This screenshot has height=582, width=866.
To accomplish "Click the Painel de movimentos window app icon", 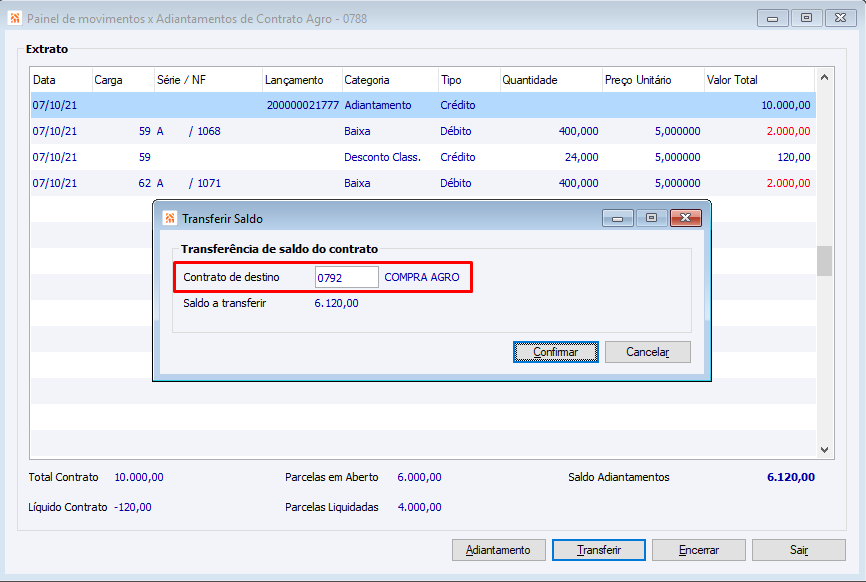I will click(15, 18).
